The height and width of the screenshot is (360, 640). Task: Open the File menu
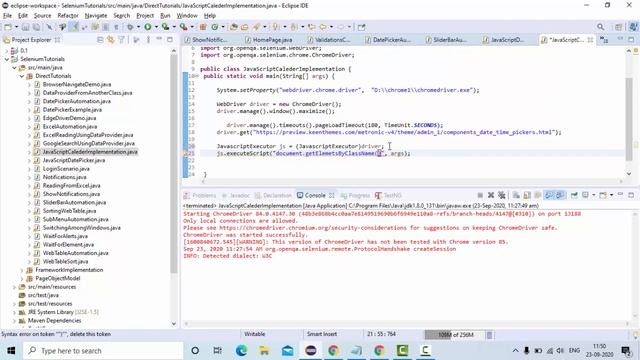pyautogui.click(x=7, y=16)
